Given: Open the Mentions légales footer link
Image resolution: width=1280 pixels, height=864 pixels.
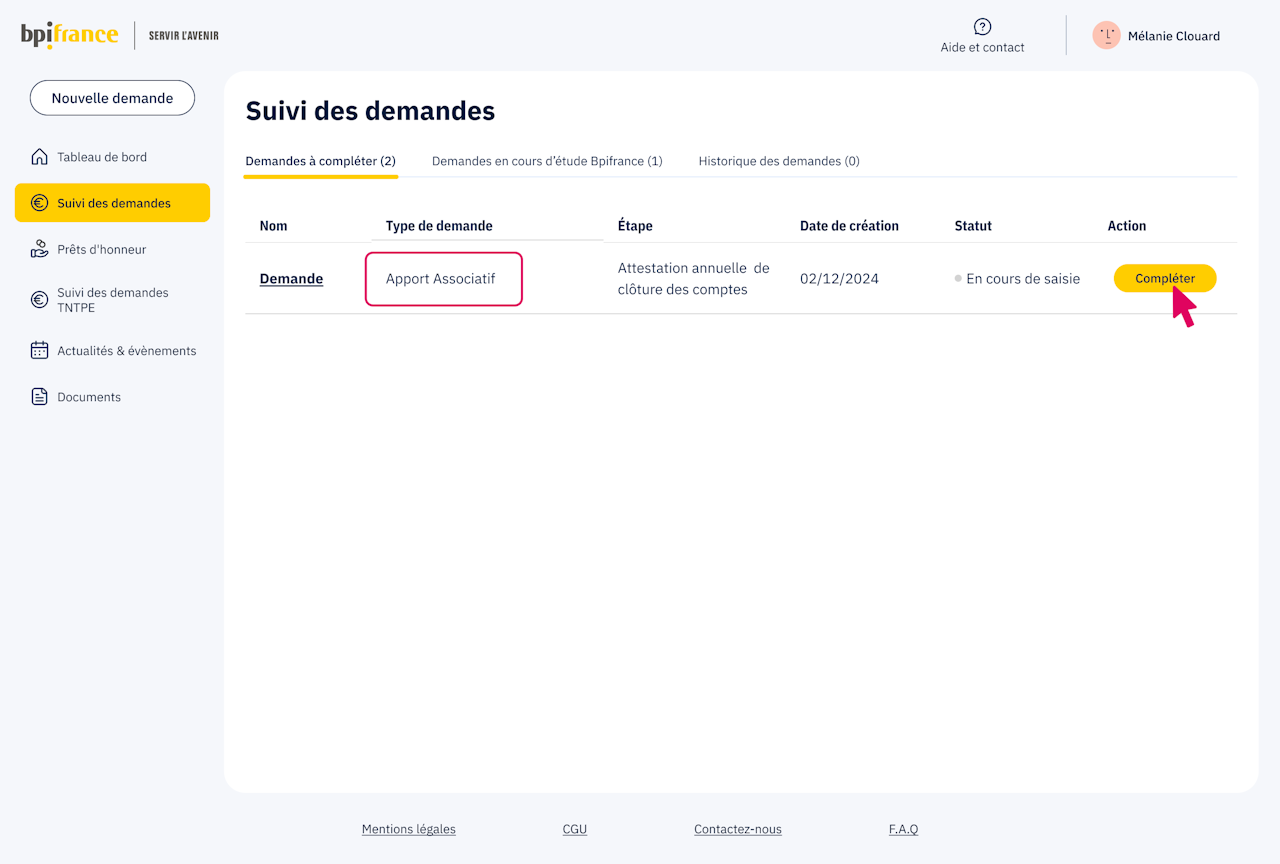Looking at the screenshot, I should pos(408,829).
